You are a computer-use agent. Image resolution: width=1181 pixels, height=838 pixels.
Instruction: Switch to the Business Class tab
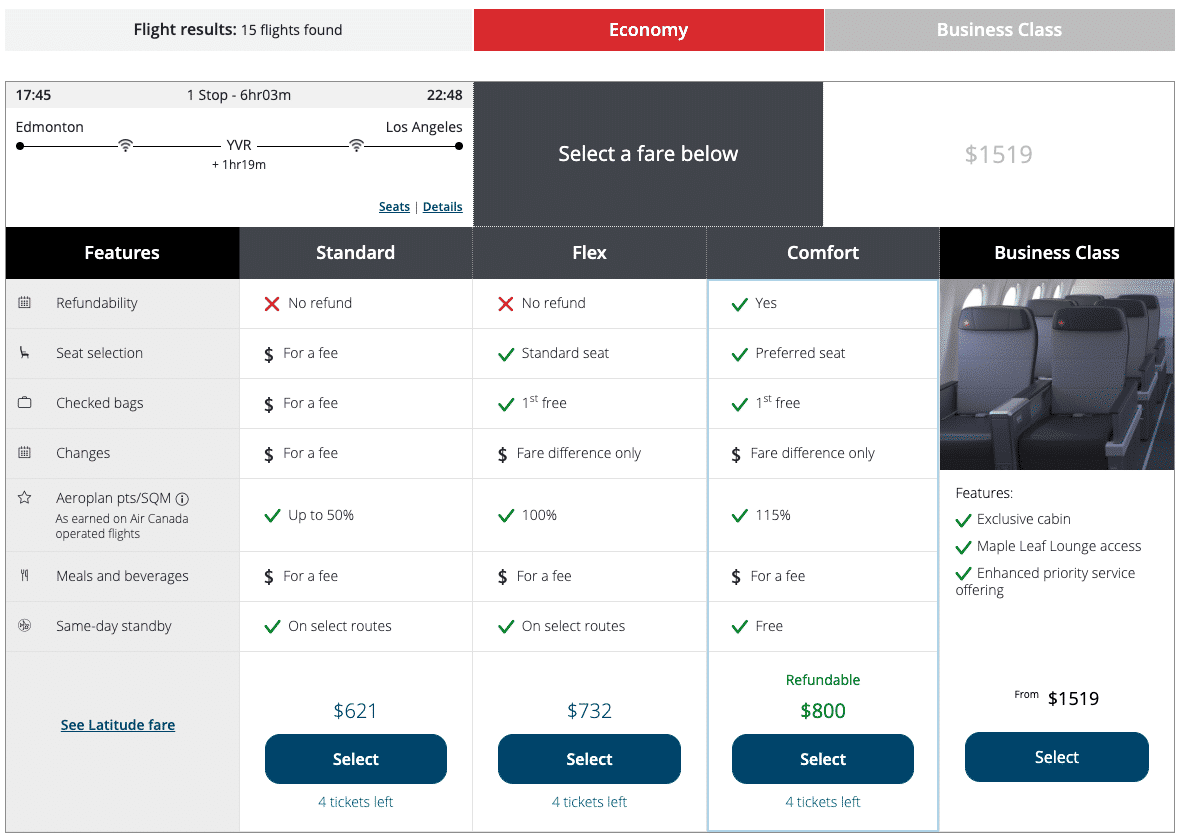pyautogui.click(x=999, y=30)
